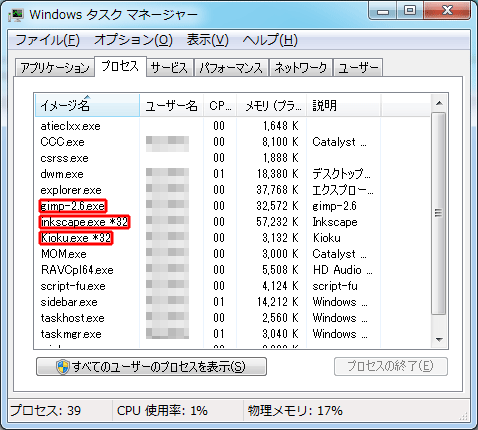478x430 pixels.
Task: Select the CCC.exe process row
Action: [x=232, y=142]
